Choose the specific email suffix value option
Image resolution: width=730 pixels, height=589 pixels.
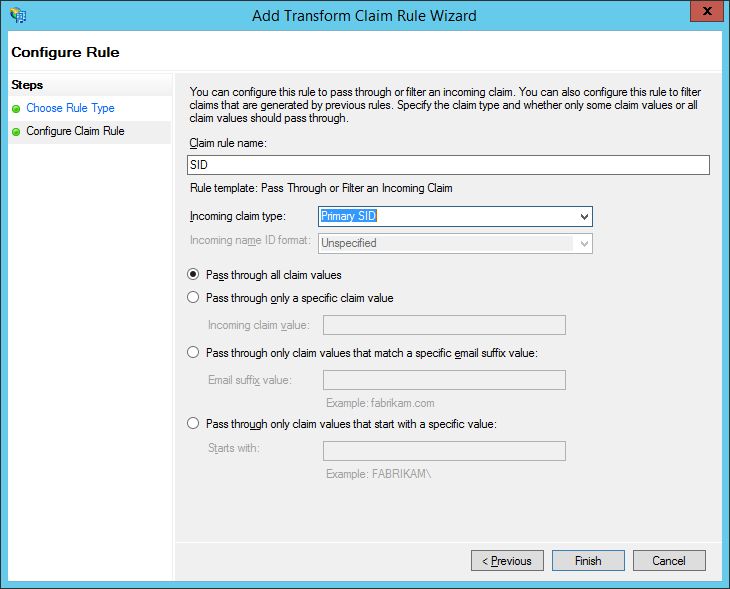coord(194,353)
